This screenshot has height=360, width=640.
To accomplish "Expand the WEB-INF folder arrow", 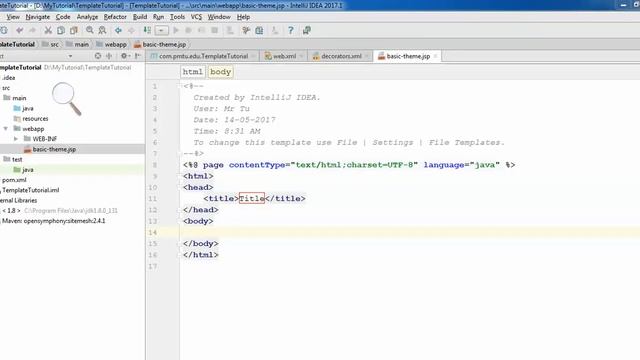I will 16,139.
